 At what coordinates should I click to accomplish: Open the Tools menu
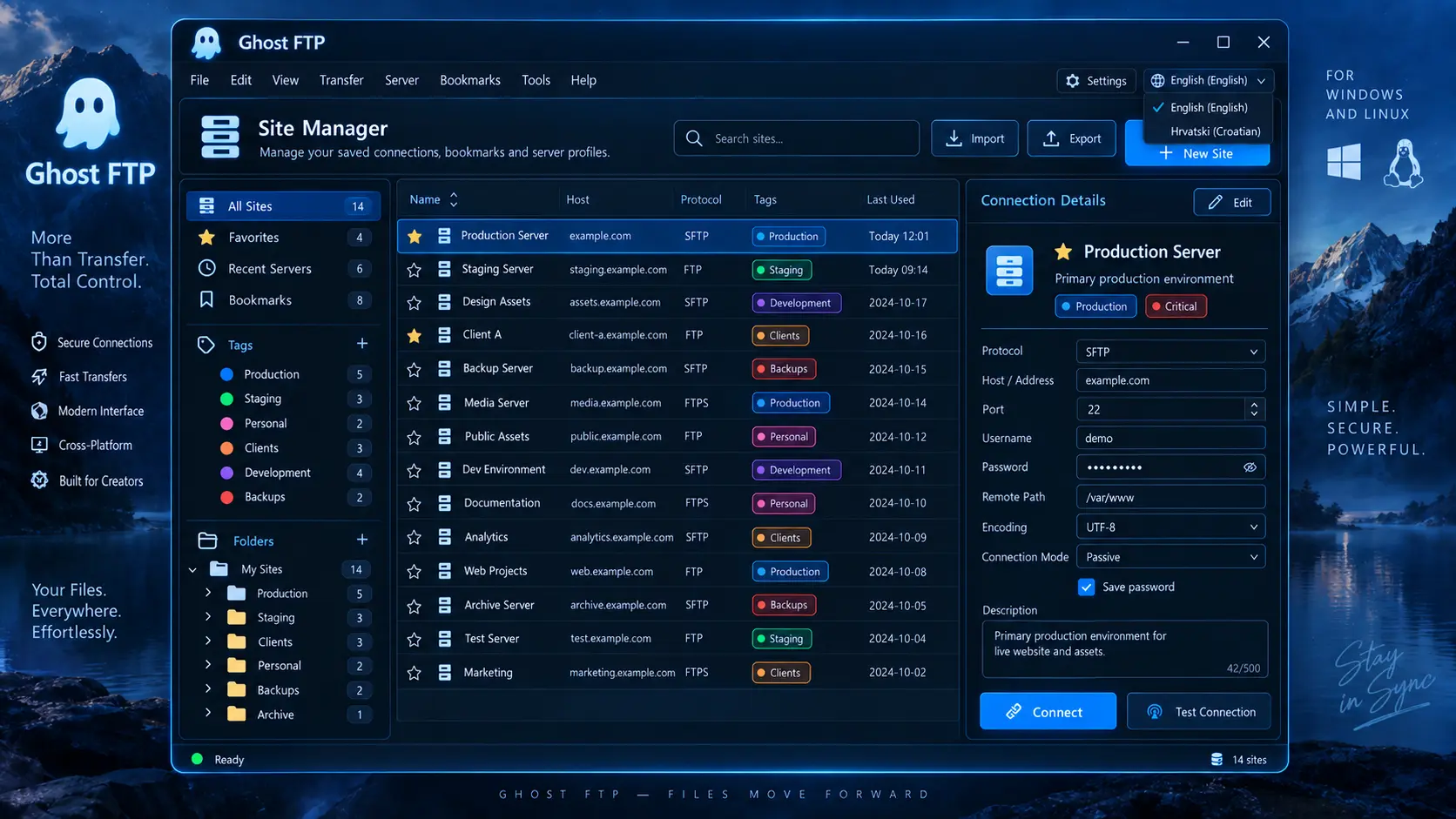[536, 80]
